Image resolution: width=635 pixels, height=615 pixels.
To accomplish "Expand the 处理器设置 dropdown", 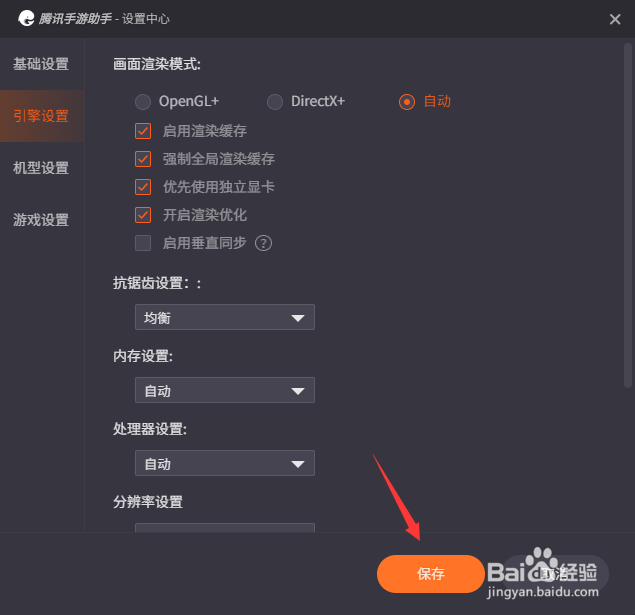I will [x=225, y=463].
